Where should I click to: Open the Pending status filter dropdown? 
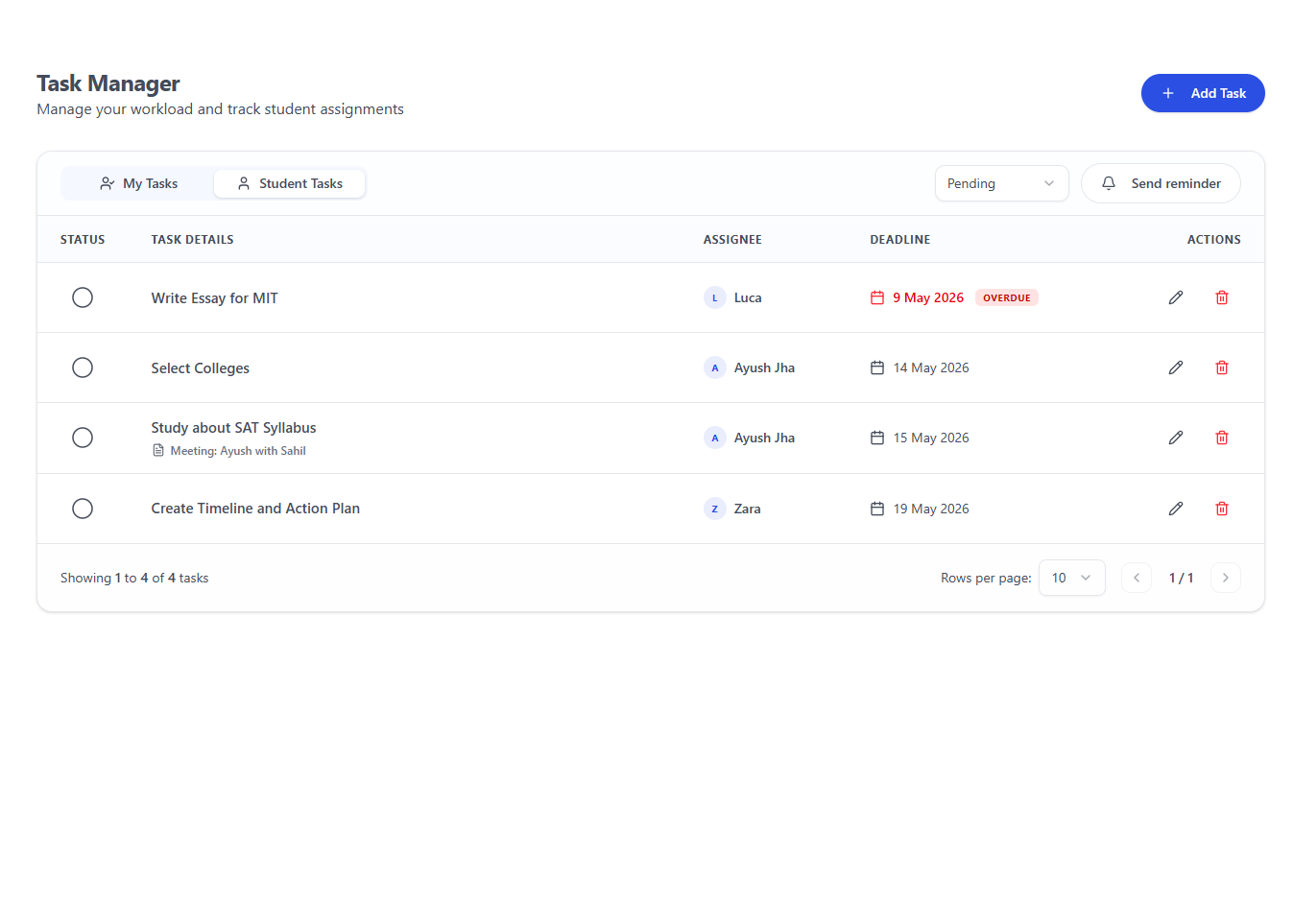point(1001,183)
